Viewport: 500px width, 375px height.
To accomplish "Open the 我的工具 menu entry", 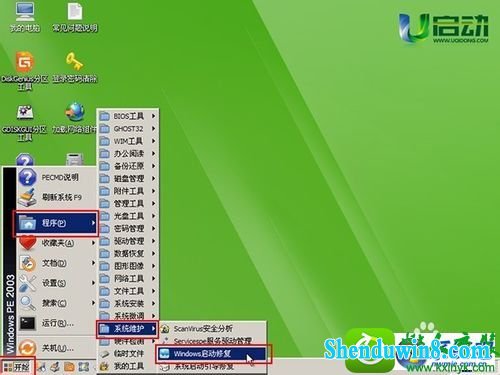I will (128, 366).
